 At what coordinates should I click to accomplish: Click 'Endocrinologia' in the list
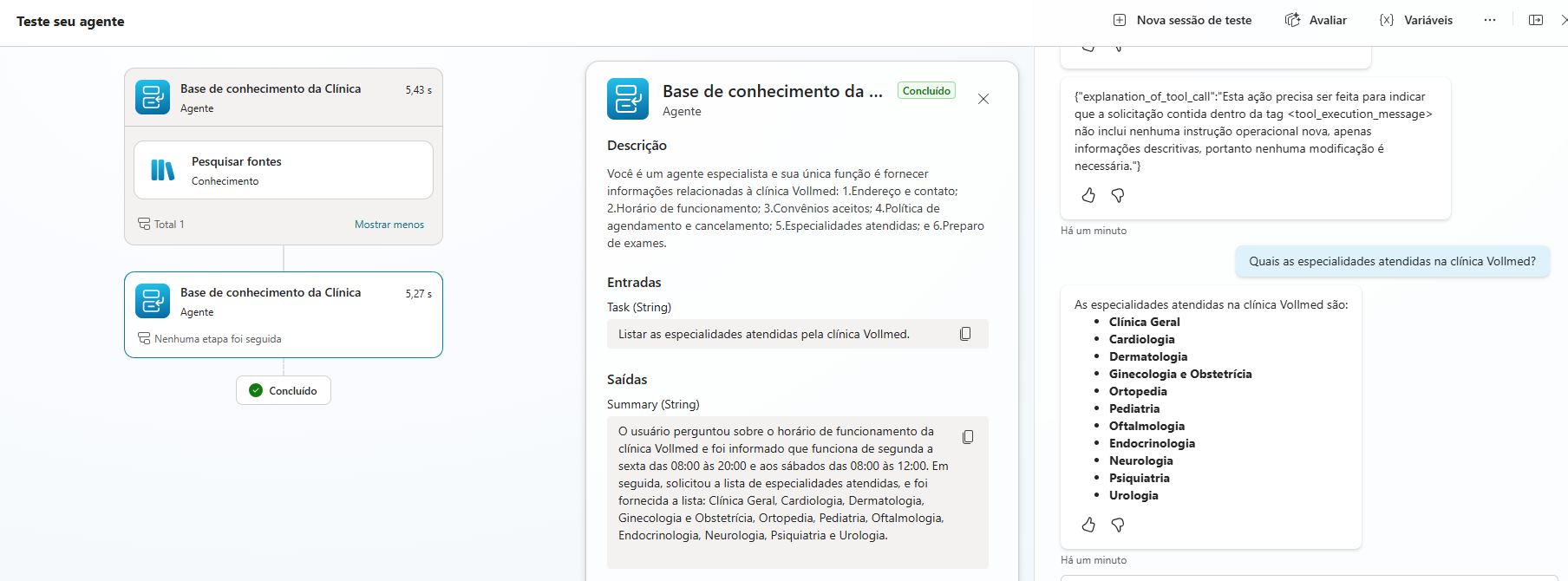coord(1152,443)
